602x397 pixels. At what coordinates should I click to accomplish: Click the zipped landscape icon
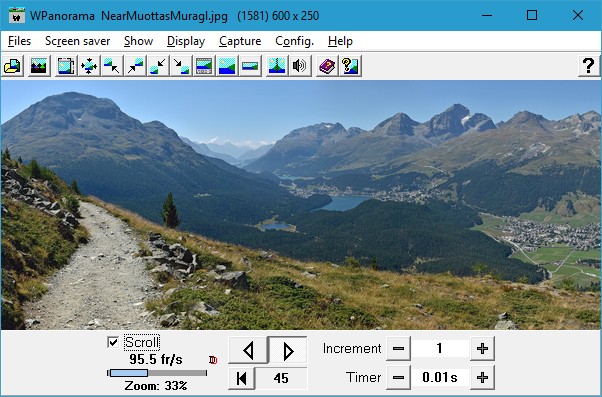[277, 66]
